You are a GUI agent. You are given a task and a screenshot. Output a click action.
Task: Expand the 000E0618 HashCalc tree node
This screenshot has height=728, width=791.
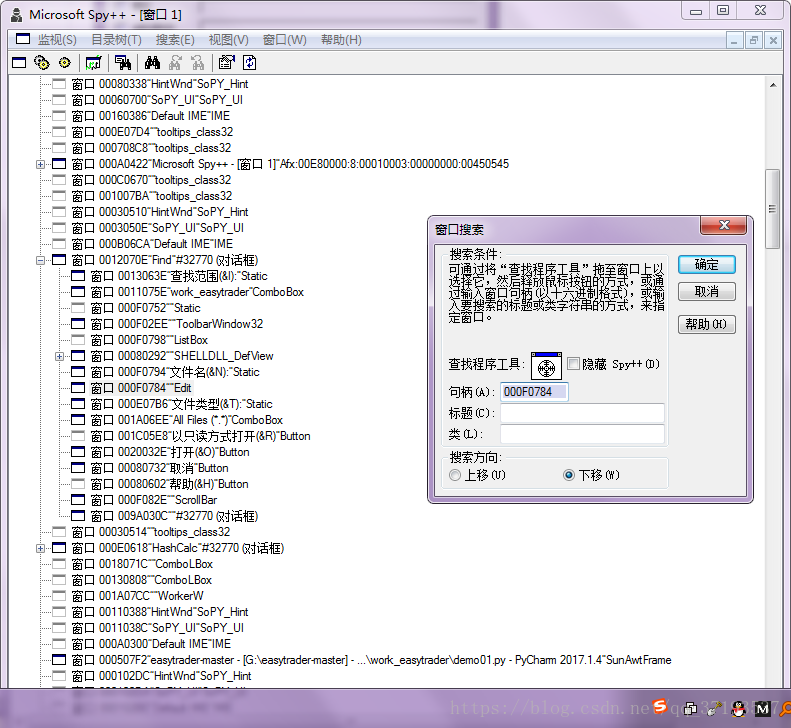[x=40, y=548]
